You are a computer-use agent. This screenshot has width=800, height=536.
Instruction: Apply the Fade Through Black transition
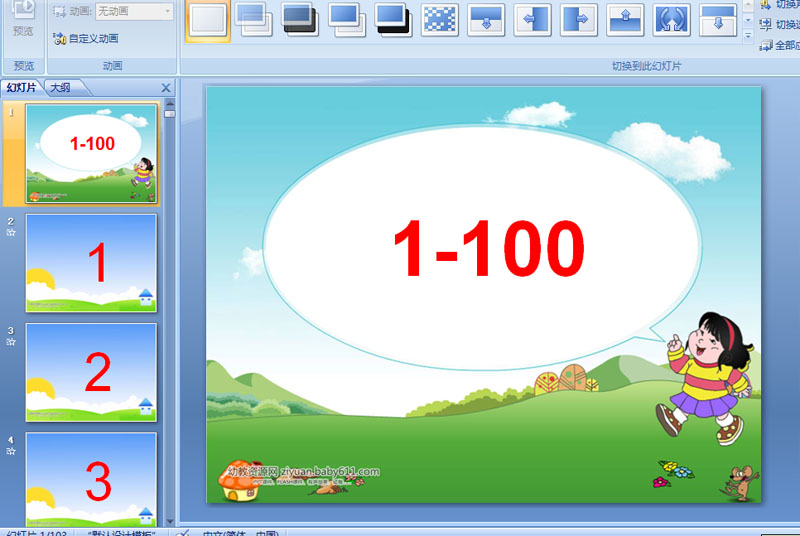[300, 20]
